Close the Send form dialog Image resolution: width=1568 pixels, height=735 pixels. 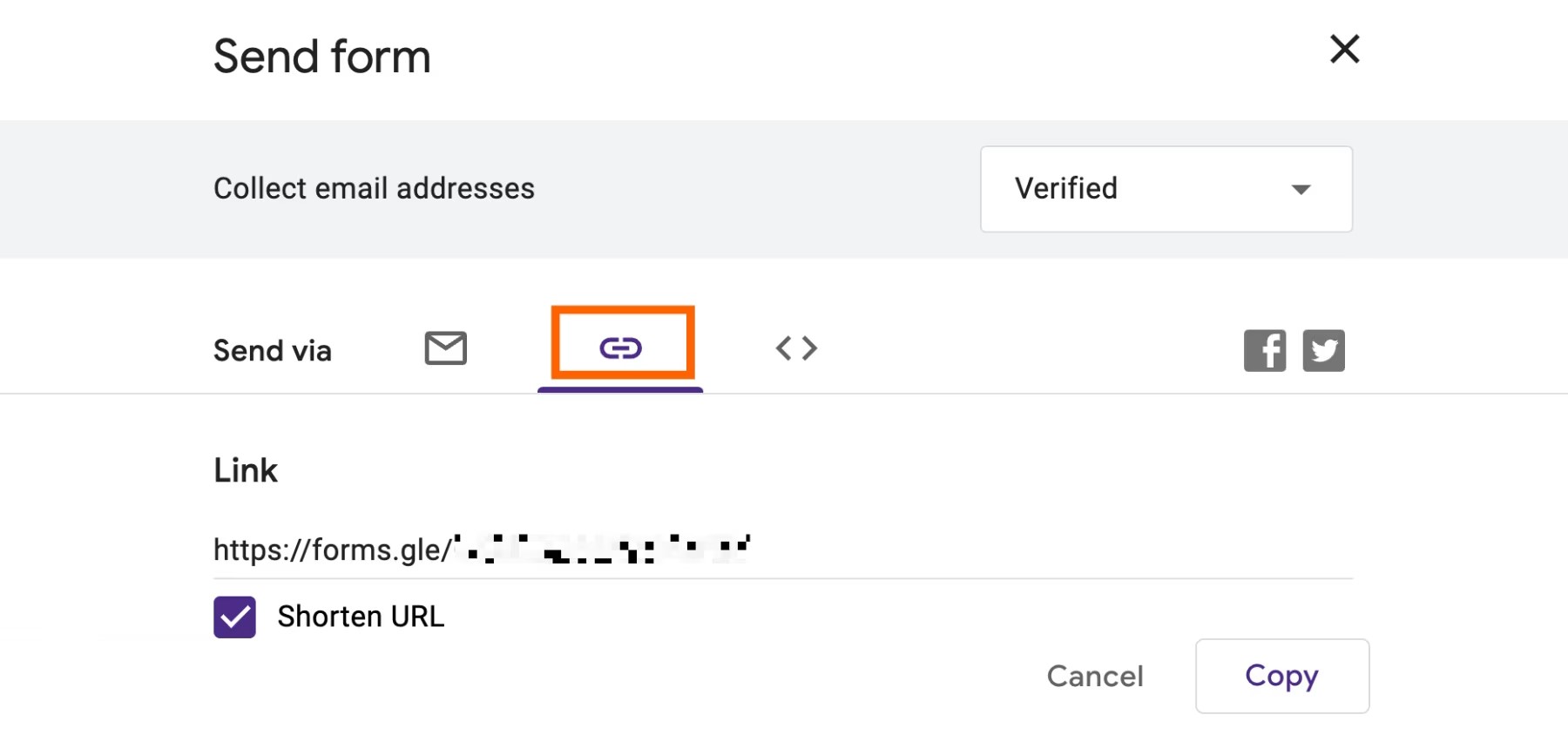click(1345, 49)
